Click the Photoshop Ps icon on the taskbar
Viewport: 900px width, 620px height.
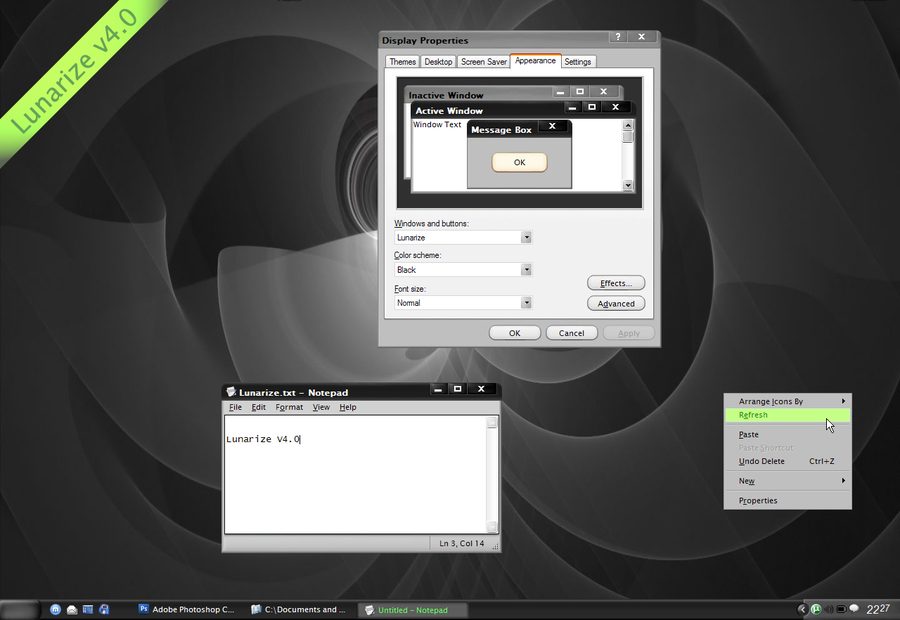click(x=143, y=609)
